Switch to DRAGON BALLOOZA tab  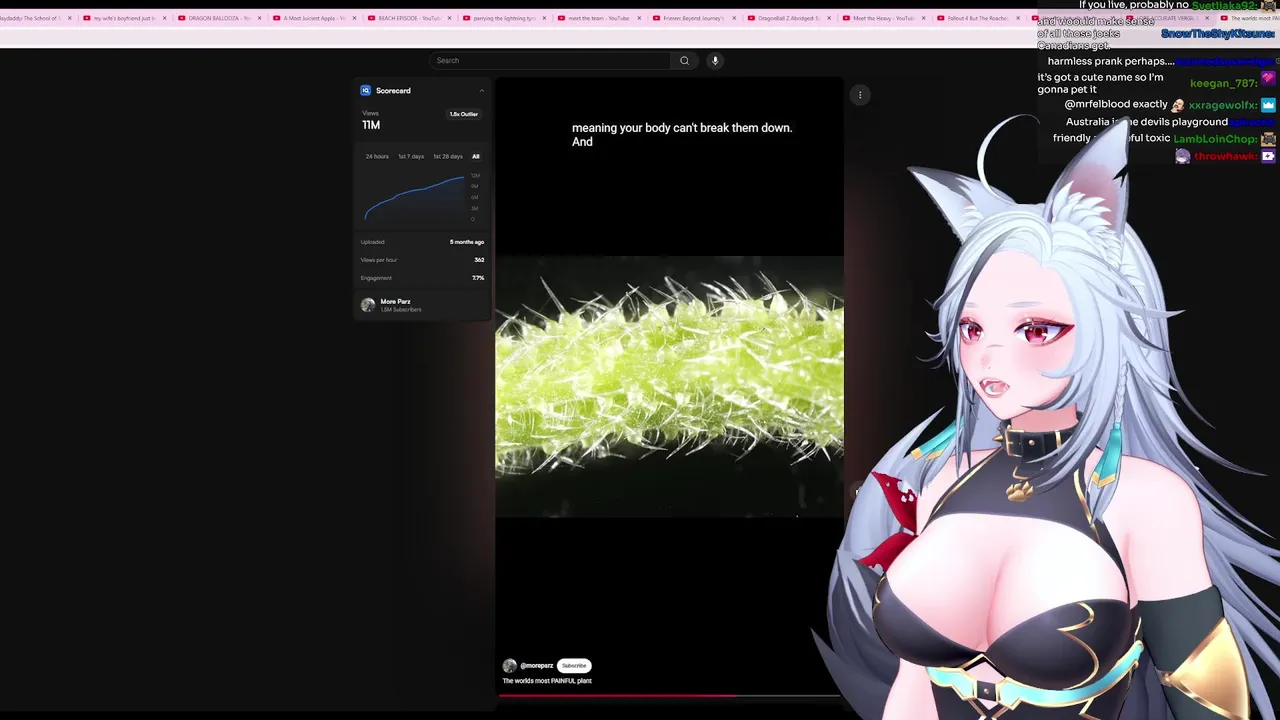click(x=218, y=18)
